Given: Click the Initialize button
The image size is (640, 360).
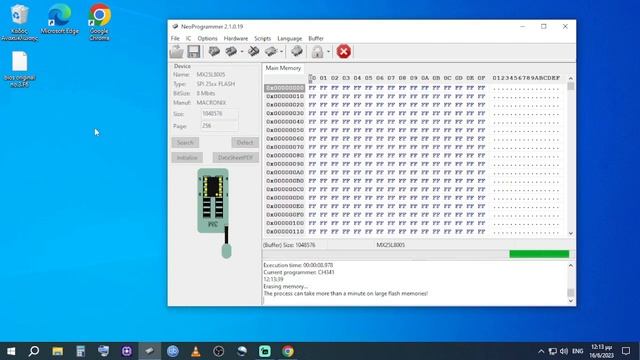Looking at the screenshot, I should click(x=187, y=158).
